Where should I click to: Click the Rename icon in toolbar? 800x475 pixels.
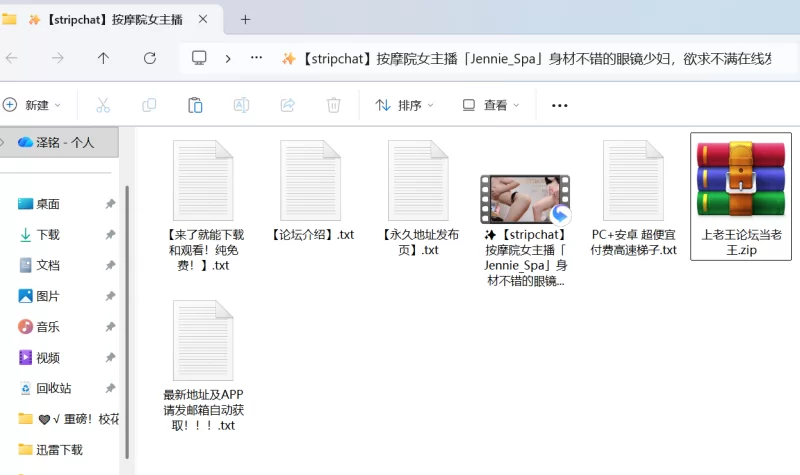[x=241, y=105]
